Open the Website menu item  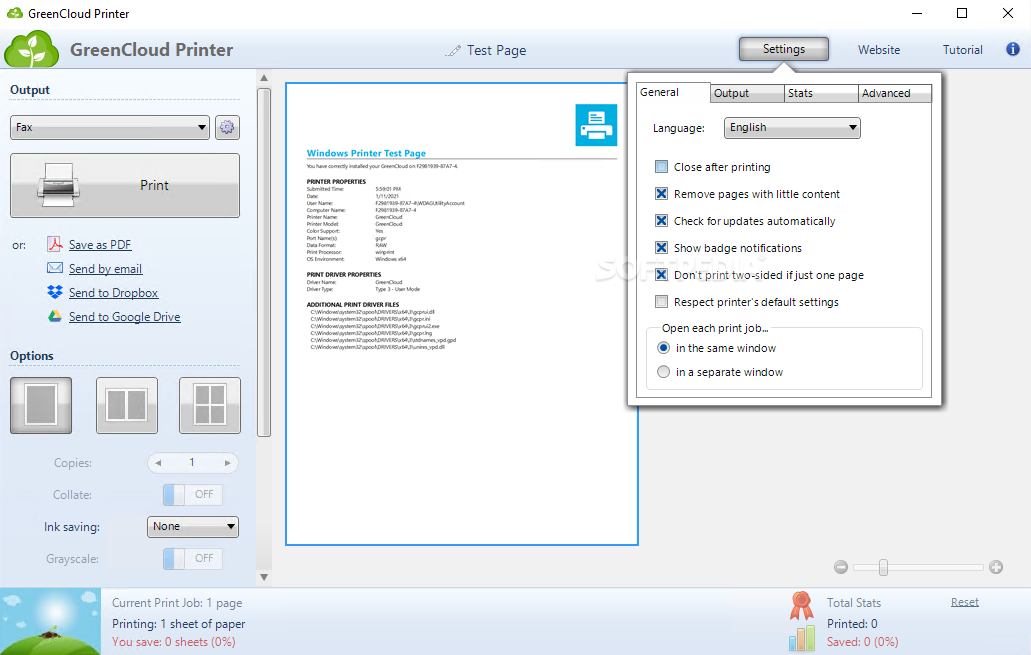(x=878, y=50)
